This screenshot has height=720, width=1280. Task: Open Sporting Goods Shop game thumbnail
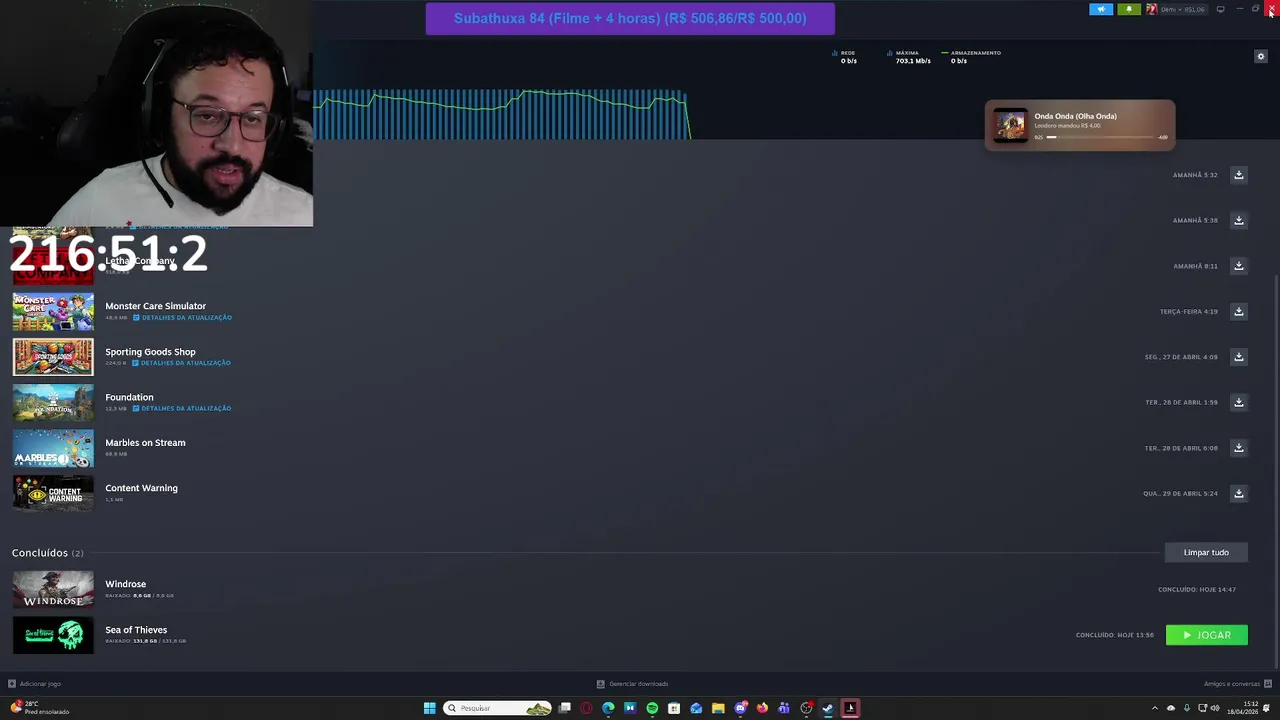53,357
